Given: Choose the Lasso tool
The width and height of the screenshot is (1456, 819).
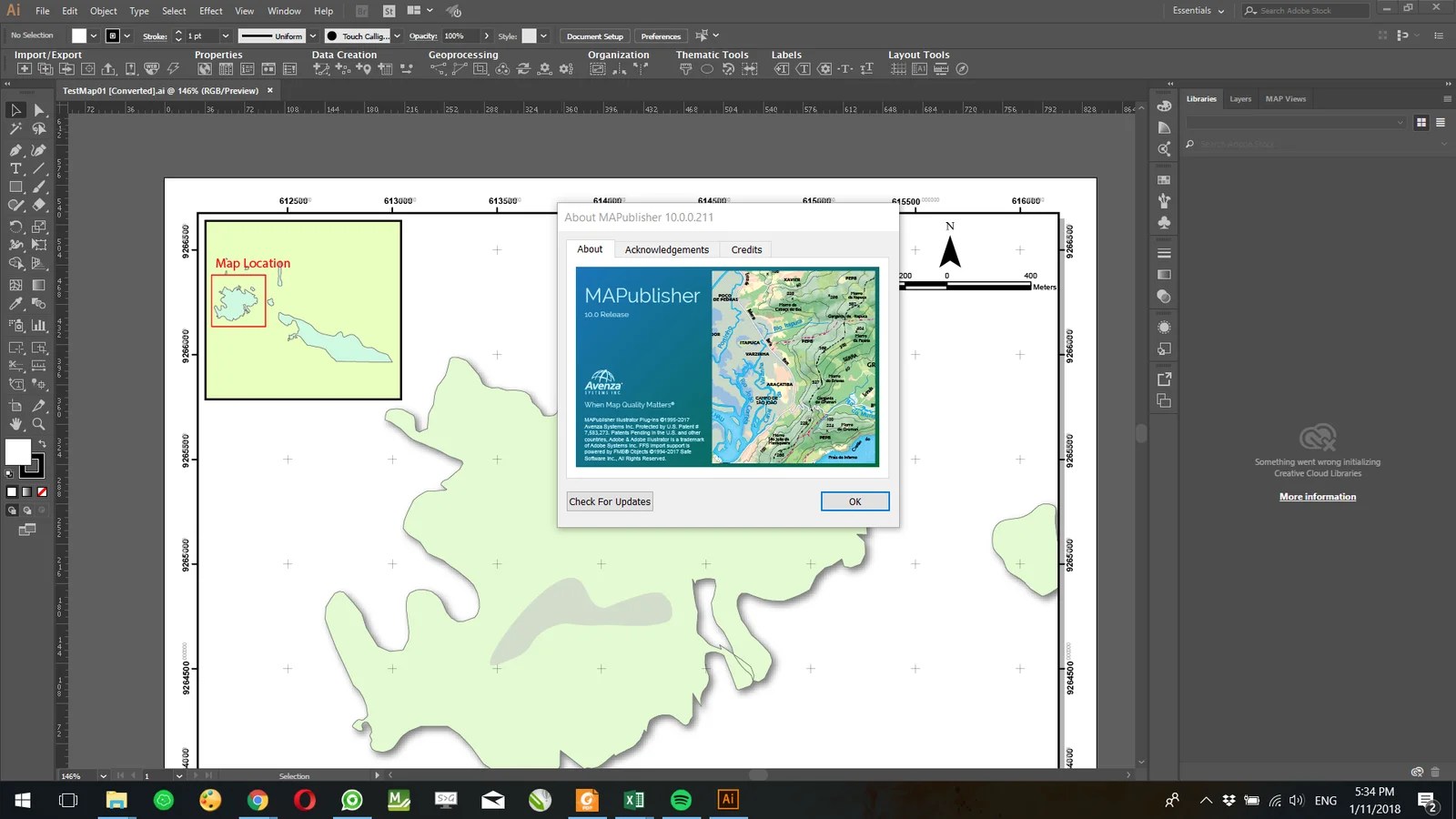Looking at the screenshot, I should (39, 129).
